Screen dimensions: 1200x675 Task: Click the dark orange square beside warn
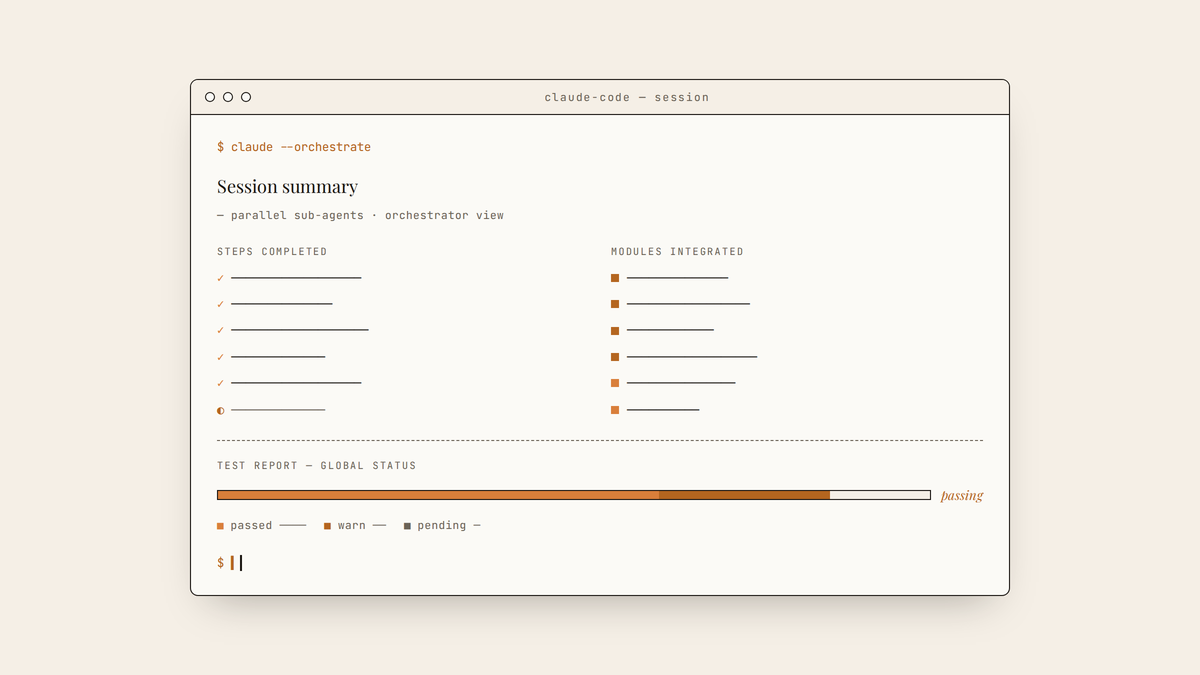click(x=327, y=526)
